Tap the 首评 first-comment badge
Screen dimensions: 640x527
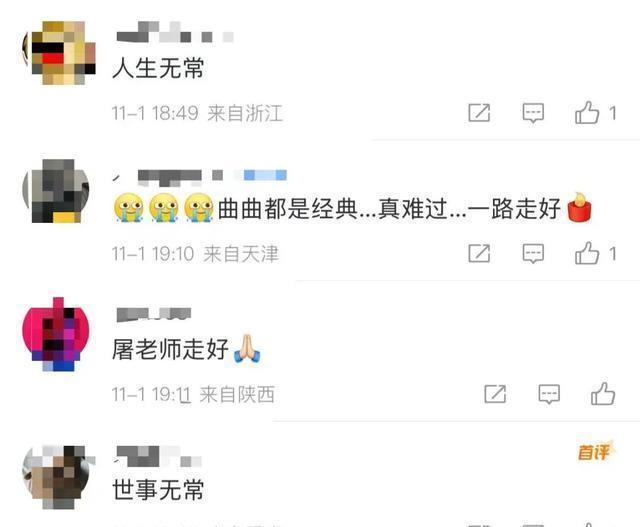[x=594, y=452]
